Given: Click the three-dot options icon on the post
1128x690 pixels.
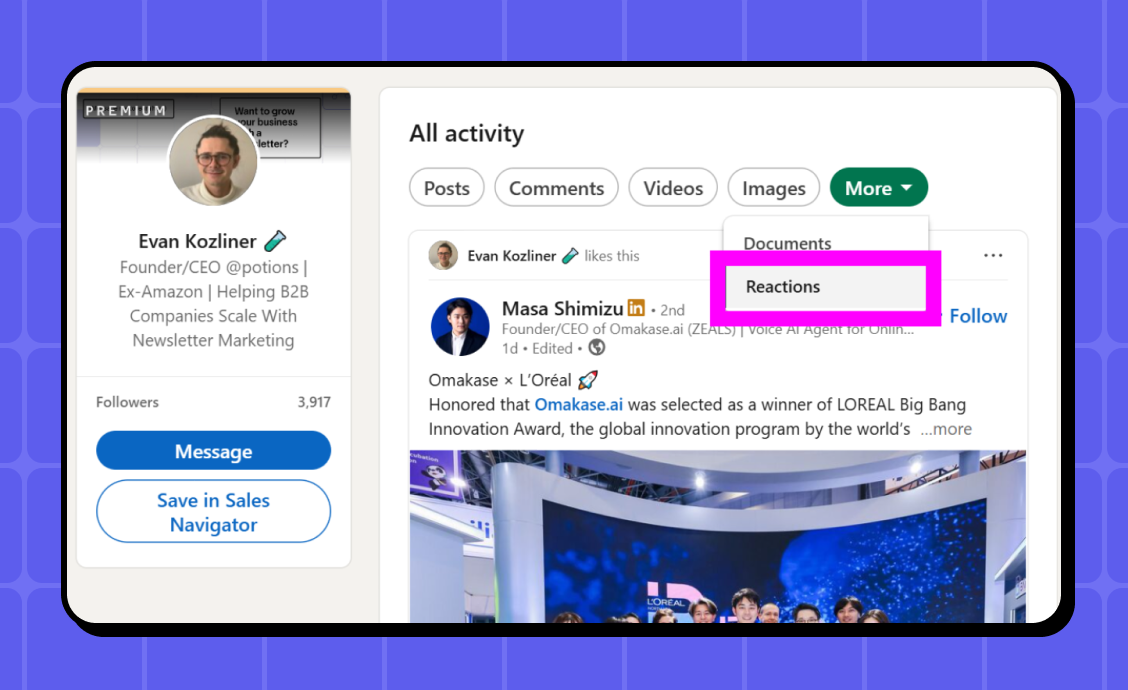Looking at the screenshot, I should pos(993,255).
